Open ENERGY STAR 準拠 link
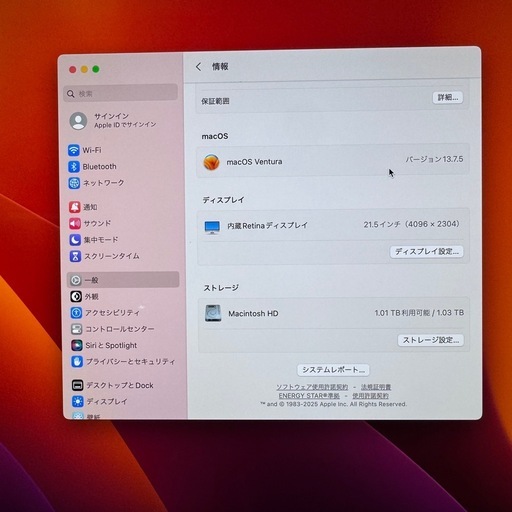The width and height of the screenshot is (512, 512). click(309, 396)
